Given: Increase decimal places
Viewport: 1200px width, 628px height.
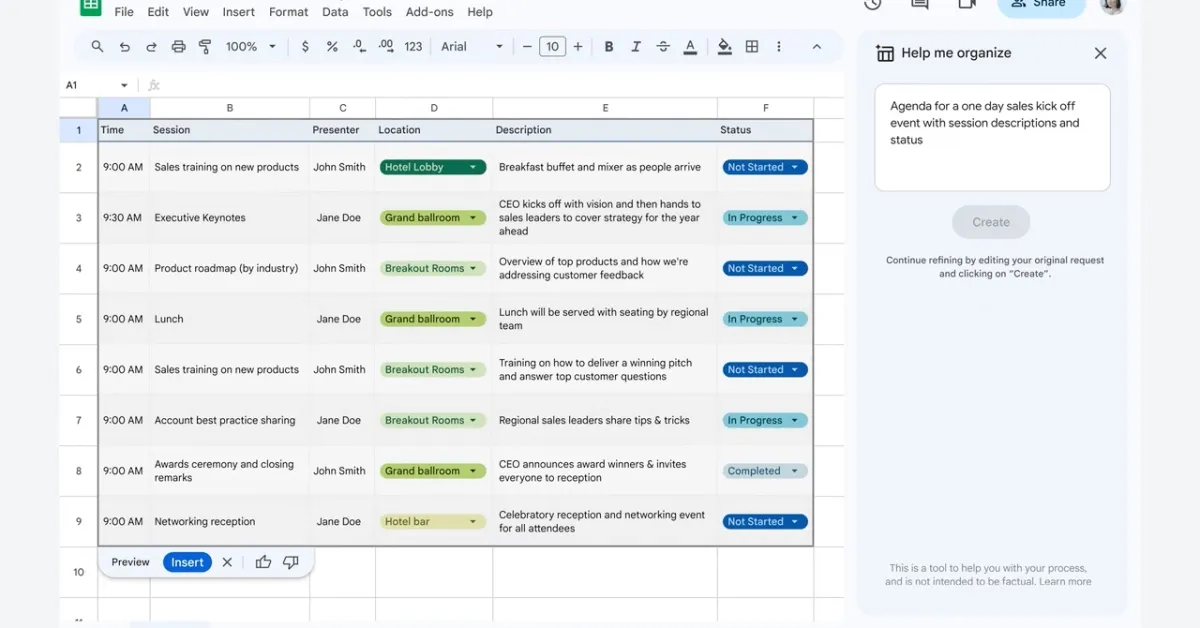Looking at the screenshot, I should tap(386, 46).
